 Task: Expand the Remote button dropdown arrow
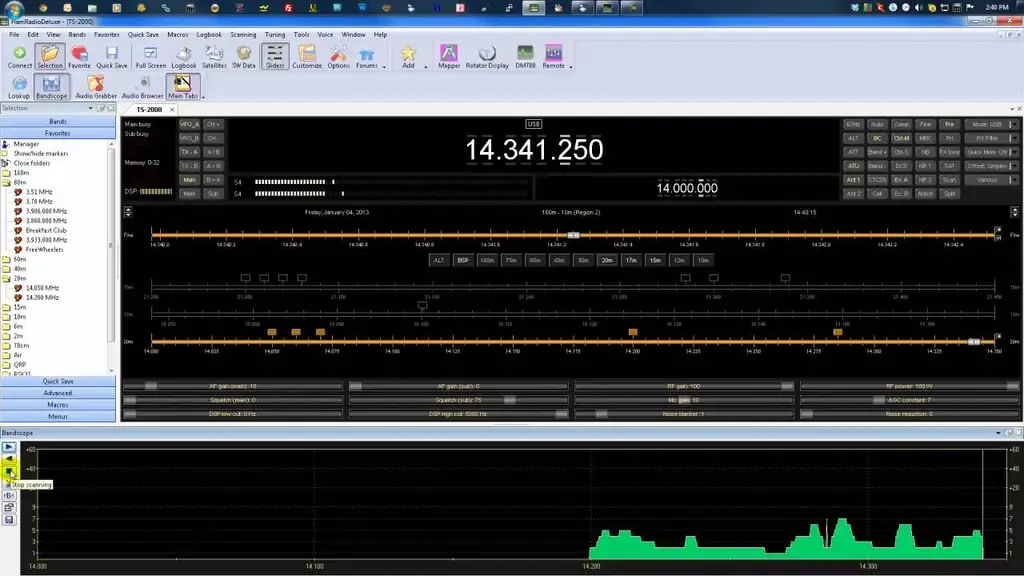click(571, 67)
